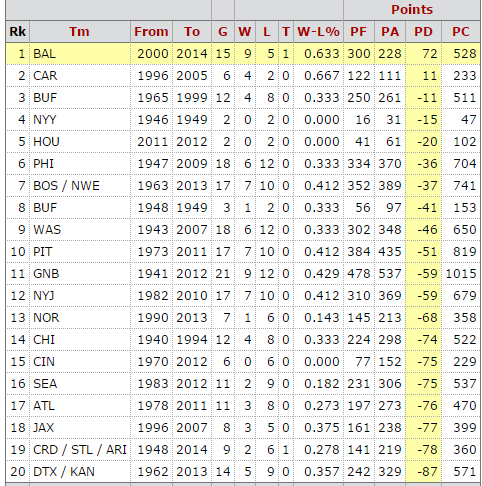482x486 pixels.
Task: Select the BAL team cell
Action: (80, 54)
